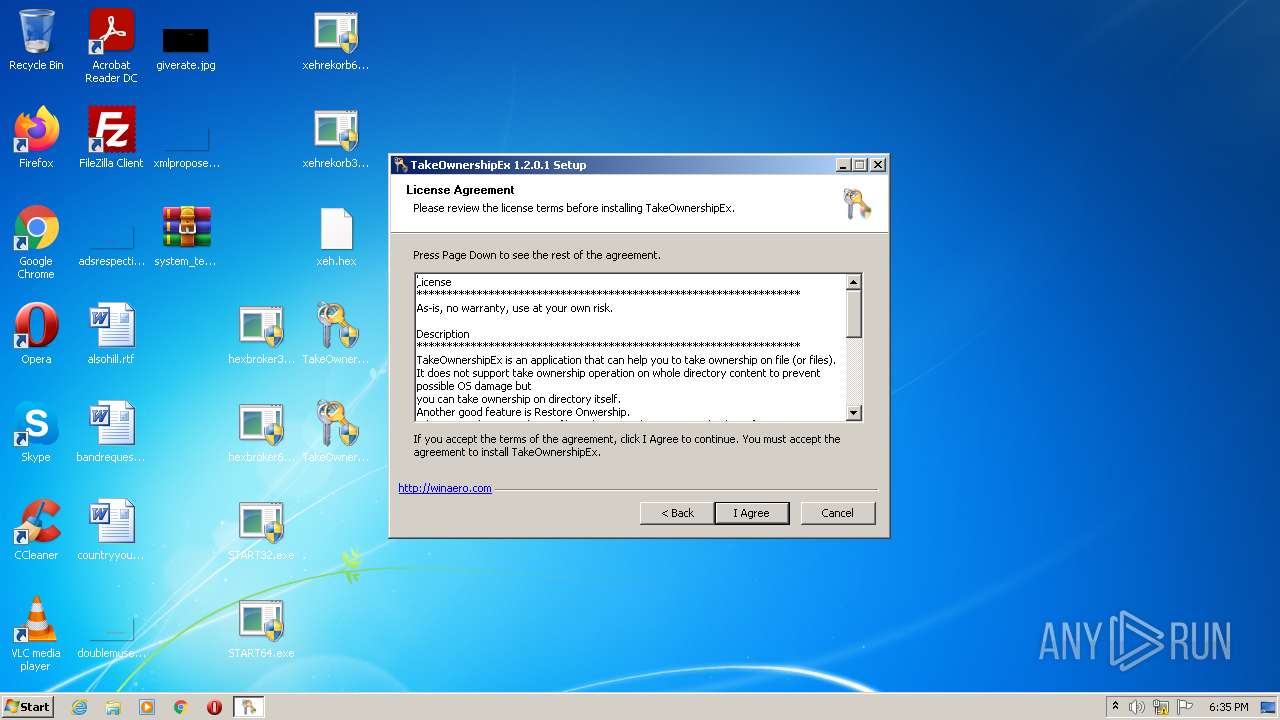Open Windows Media Player taskbar icon
This screenshot has width=1280, height=720.
[147, 707]
